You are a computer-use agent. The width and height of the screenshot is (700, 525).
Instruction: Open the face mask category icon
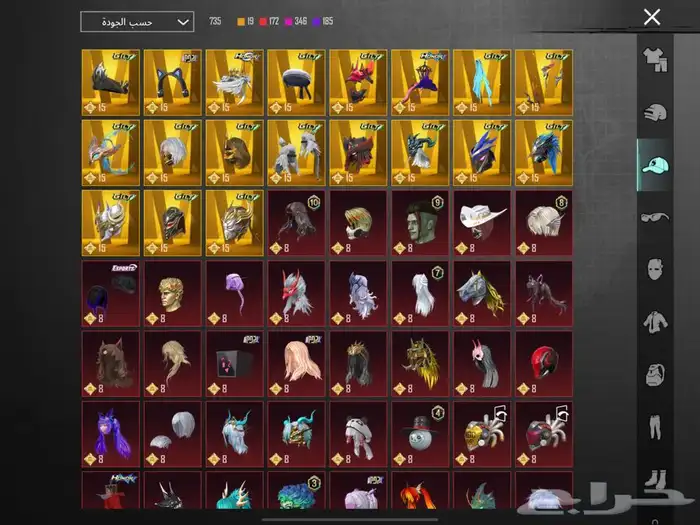(x=655, y=269)
